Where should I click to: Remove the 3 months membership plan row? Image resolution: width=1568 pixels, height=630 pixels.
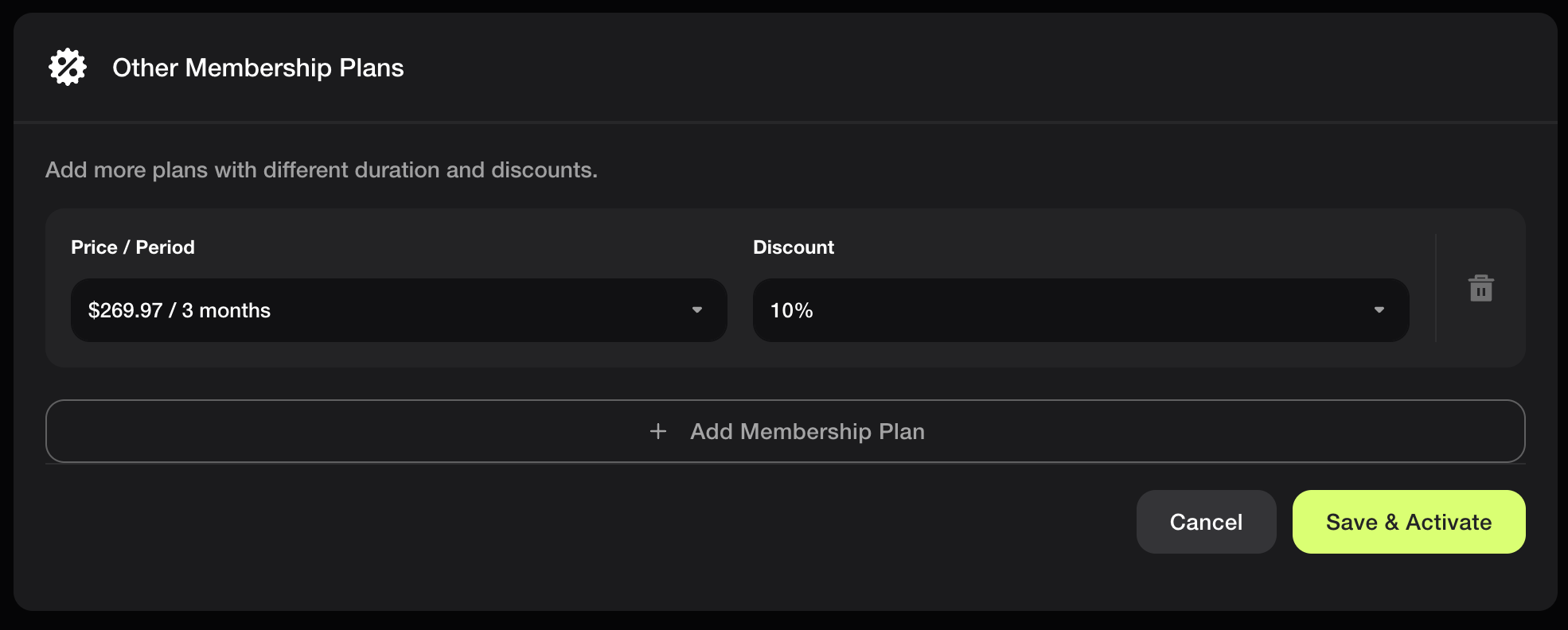point(1480,288)
